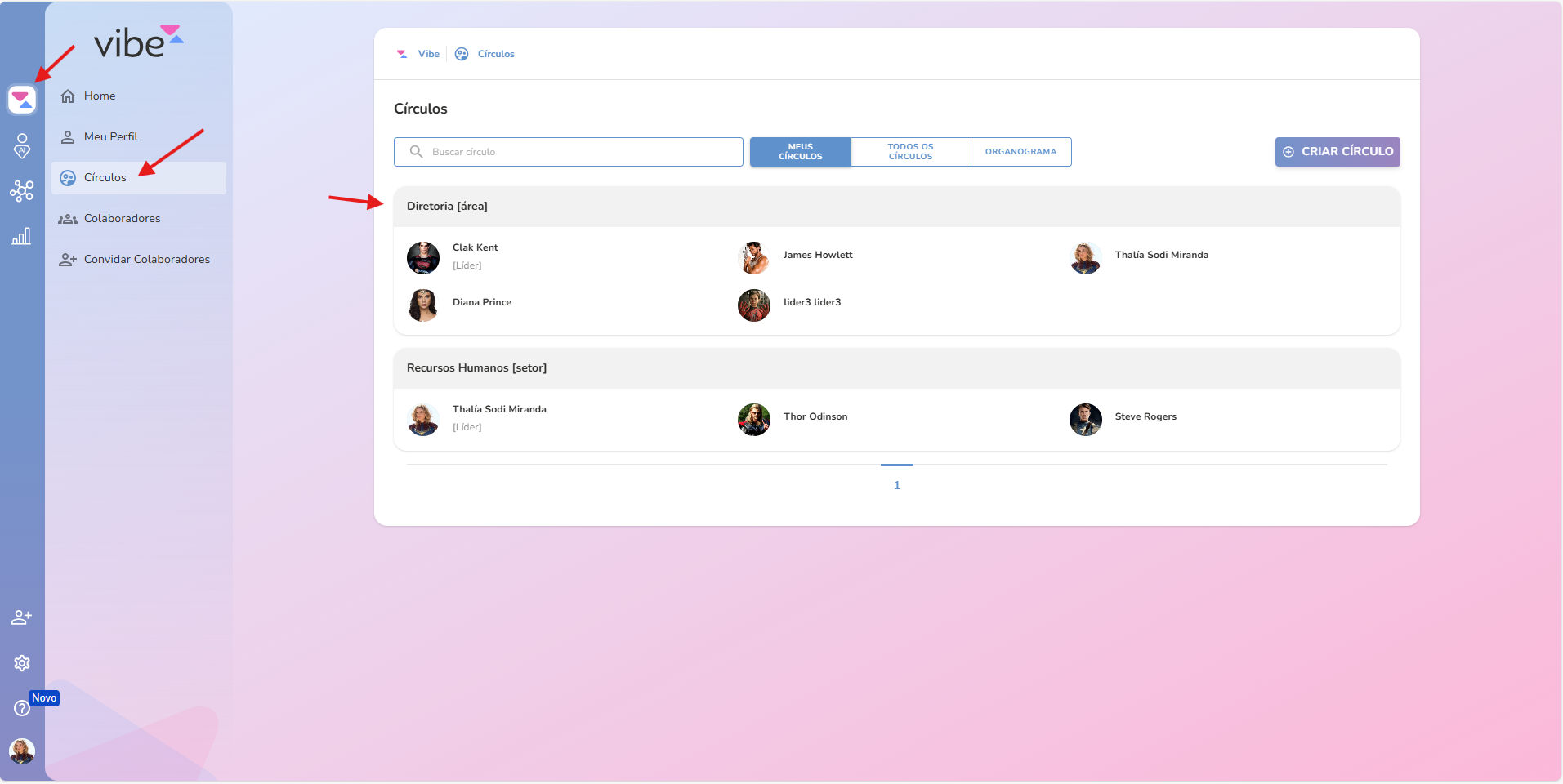
Task: Switch to Todos os Círculos tab
Action: (910, 152)
